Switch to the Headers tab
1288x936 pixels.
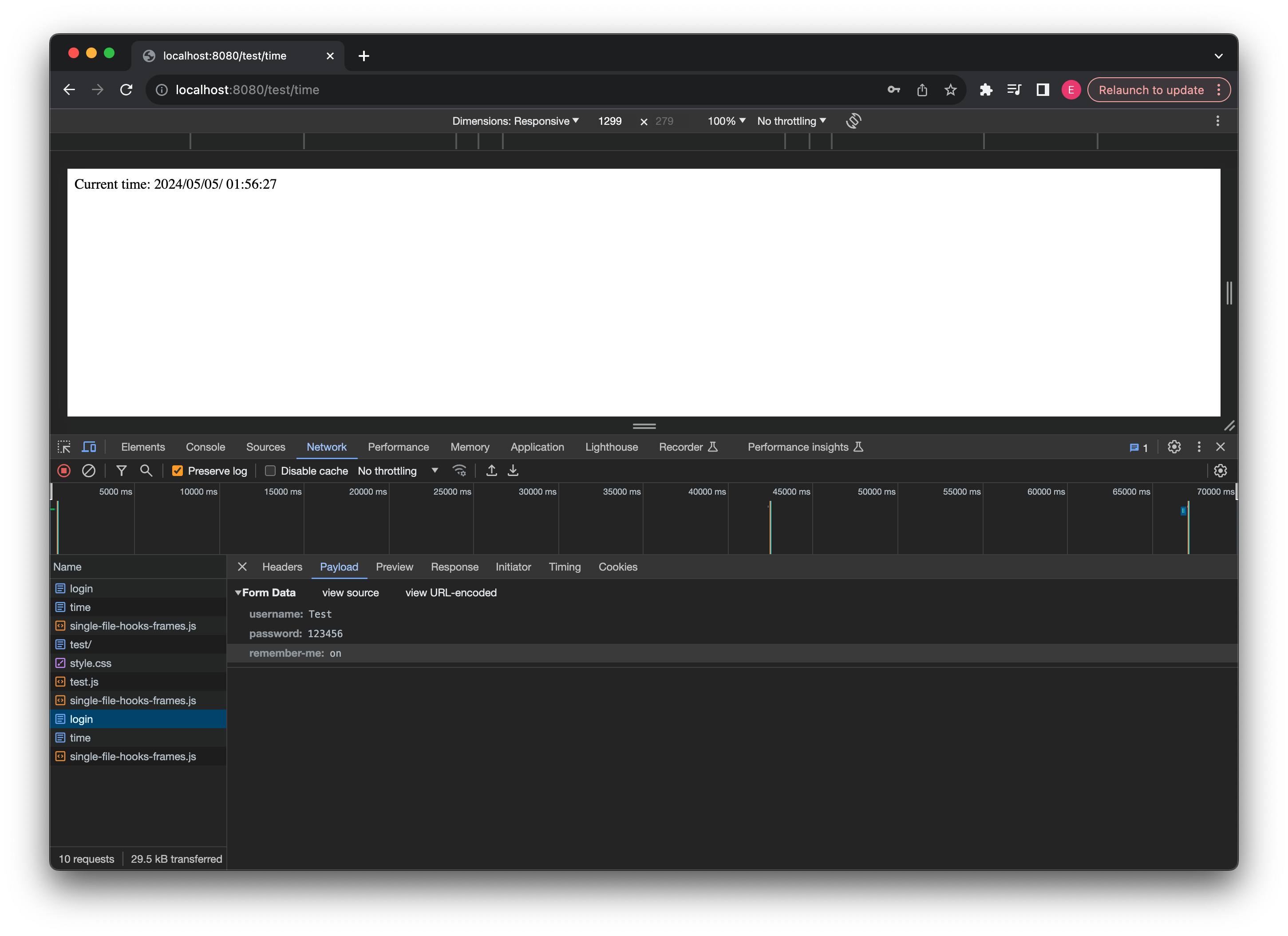pos(282,567)
